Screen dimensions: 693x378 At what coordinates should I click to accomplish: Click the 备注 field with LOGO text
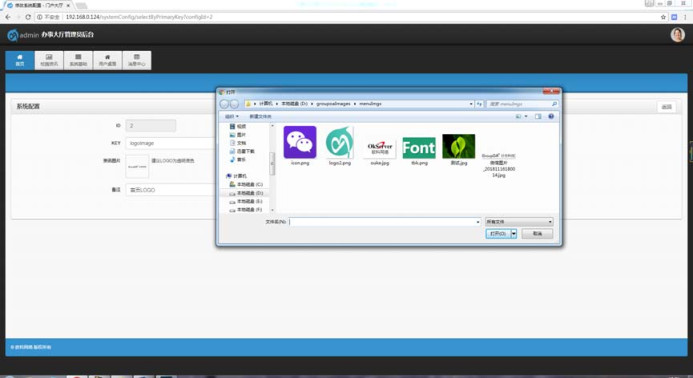point(171,190)
